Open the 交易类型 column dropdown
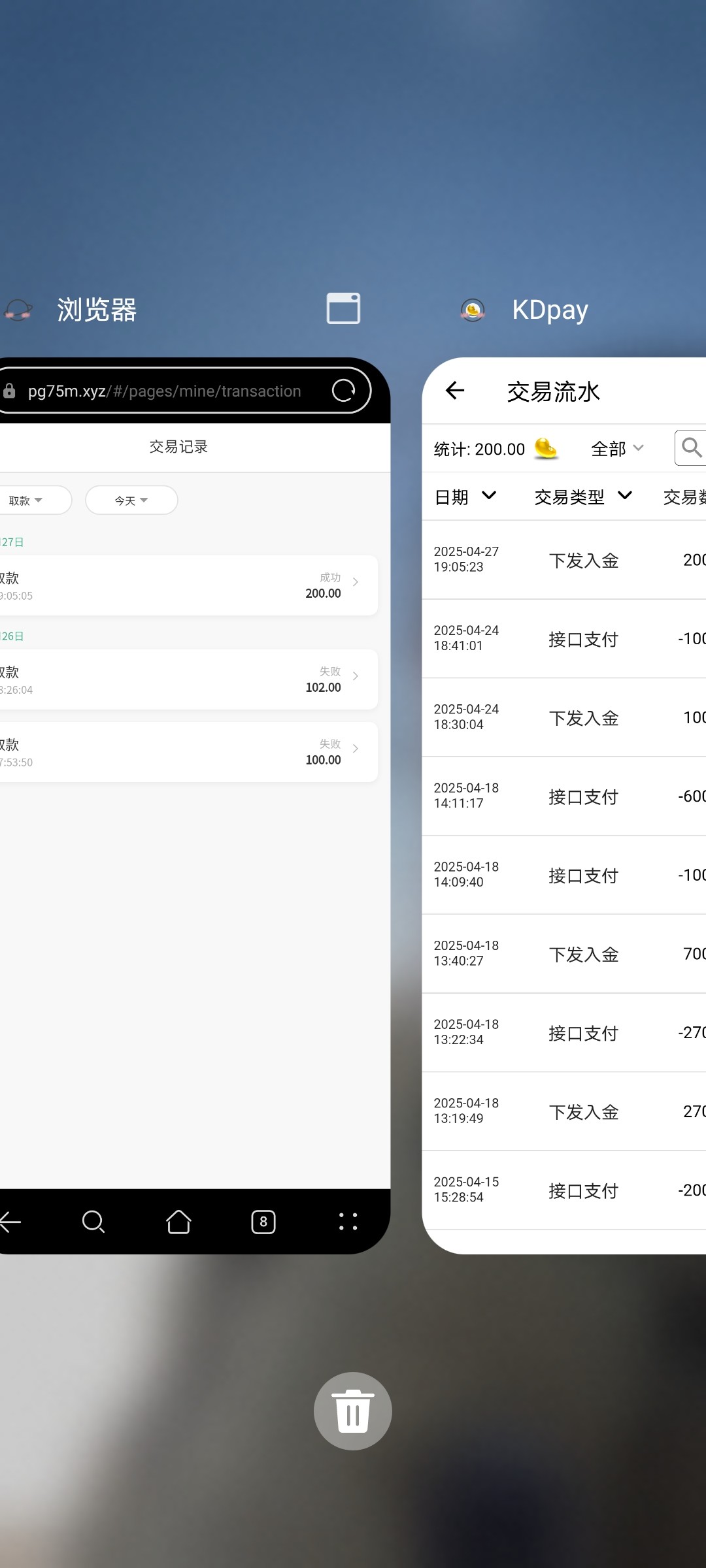 click(x=583, y=497)
